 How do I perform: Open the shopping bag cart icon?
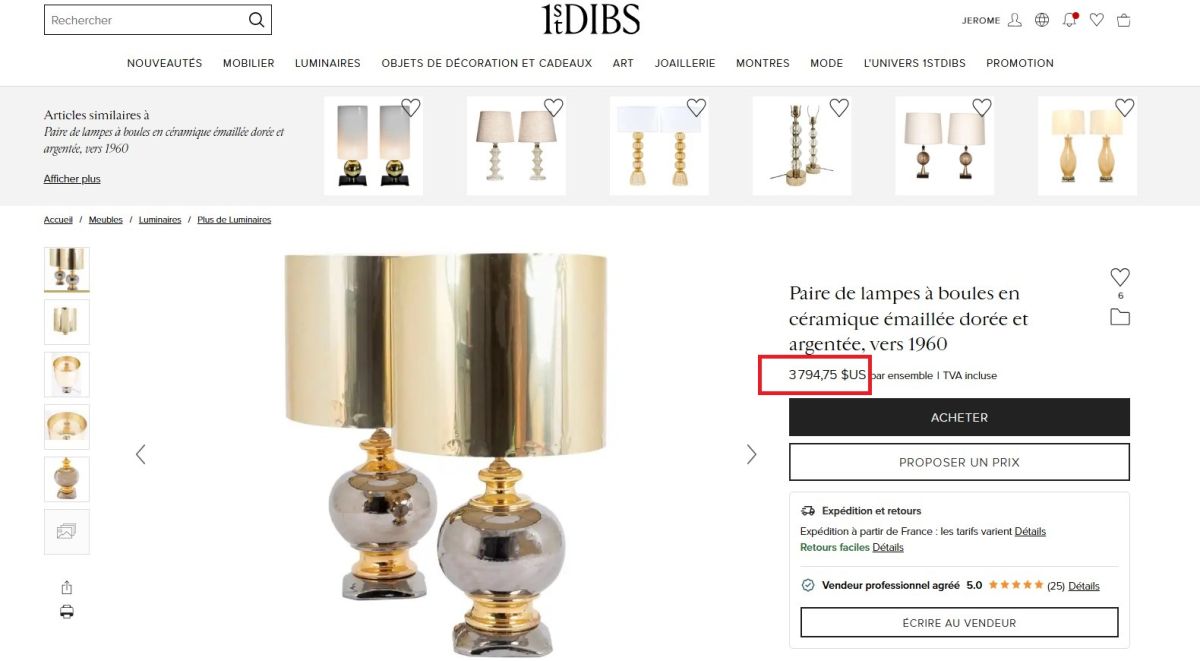click(1124, 20)
